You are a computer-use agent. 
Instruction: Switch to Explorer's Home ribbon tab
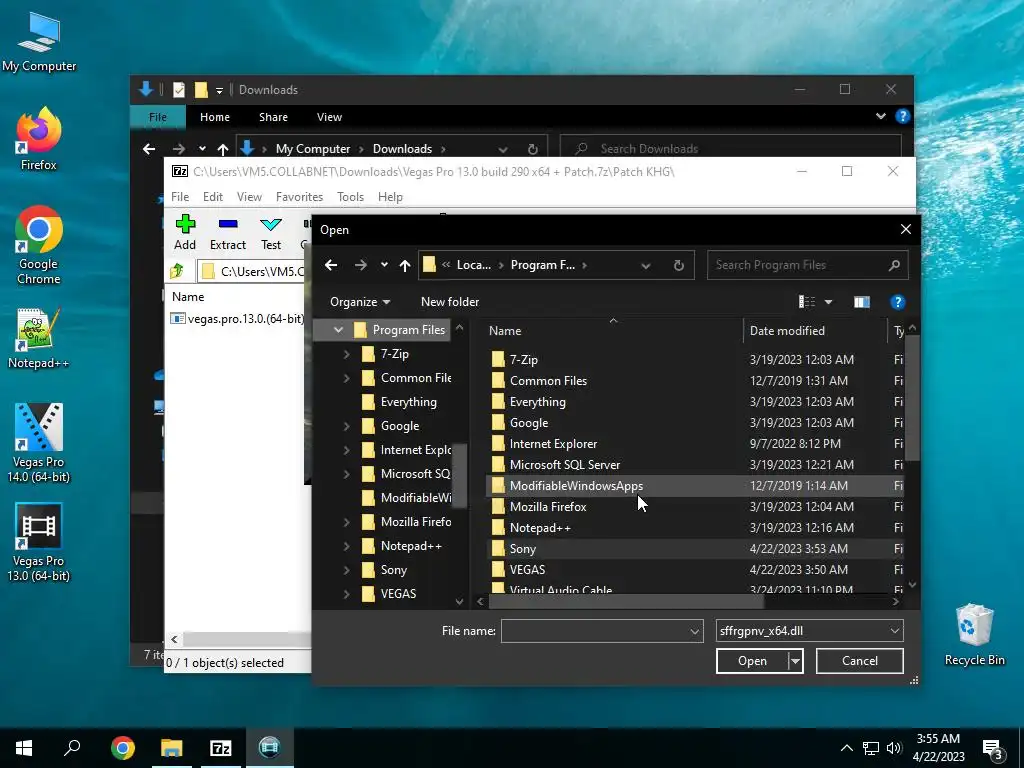coord(215,117)
